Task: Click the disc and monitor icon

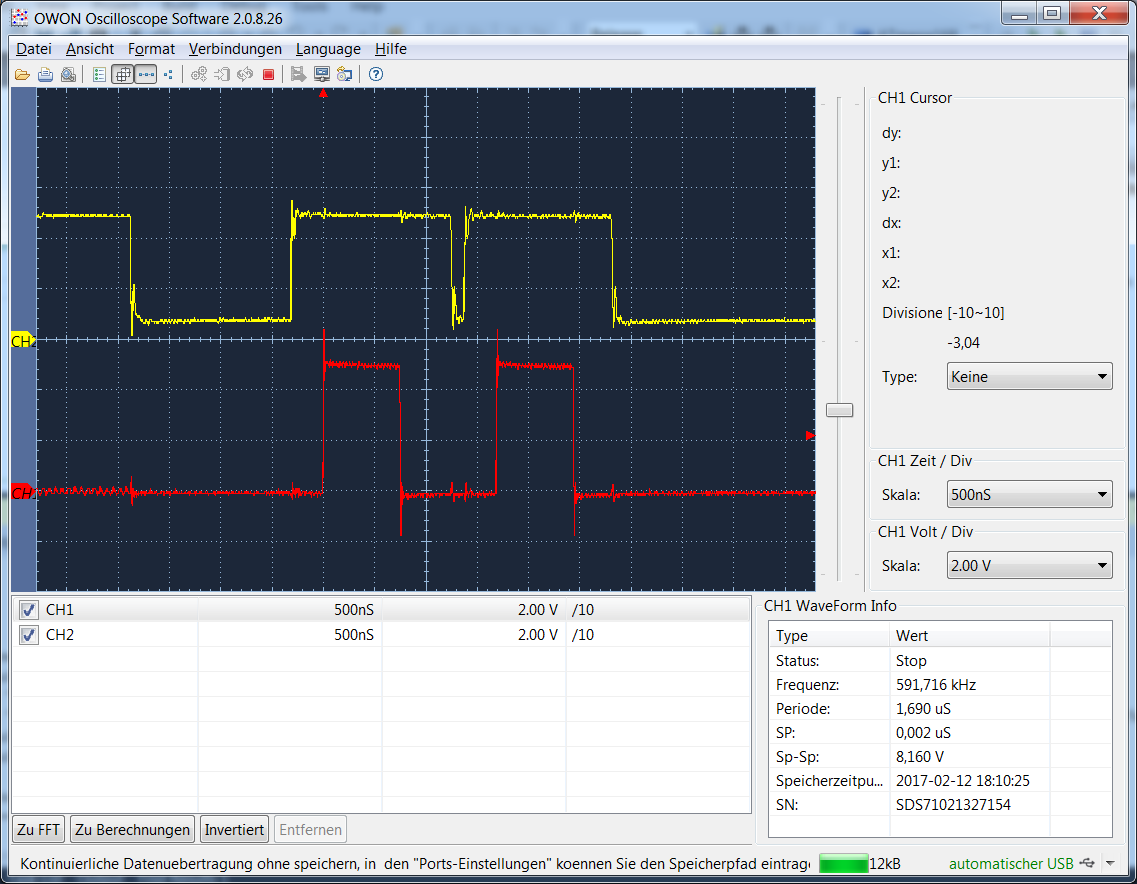Action: point(344,75)
